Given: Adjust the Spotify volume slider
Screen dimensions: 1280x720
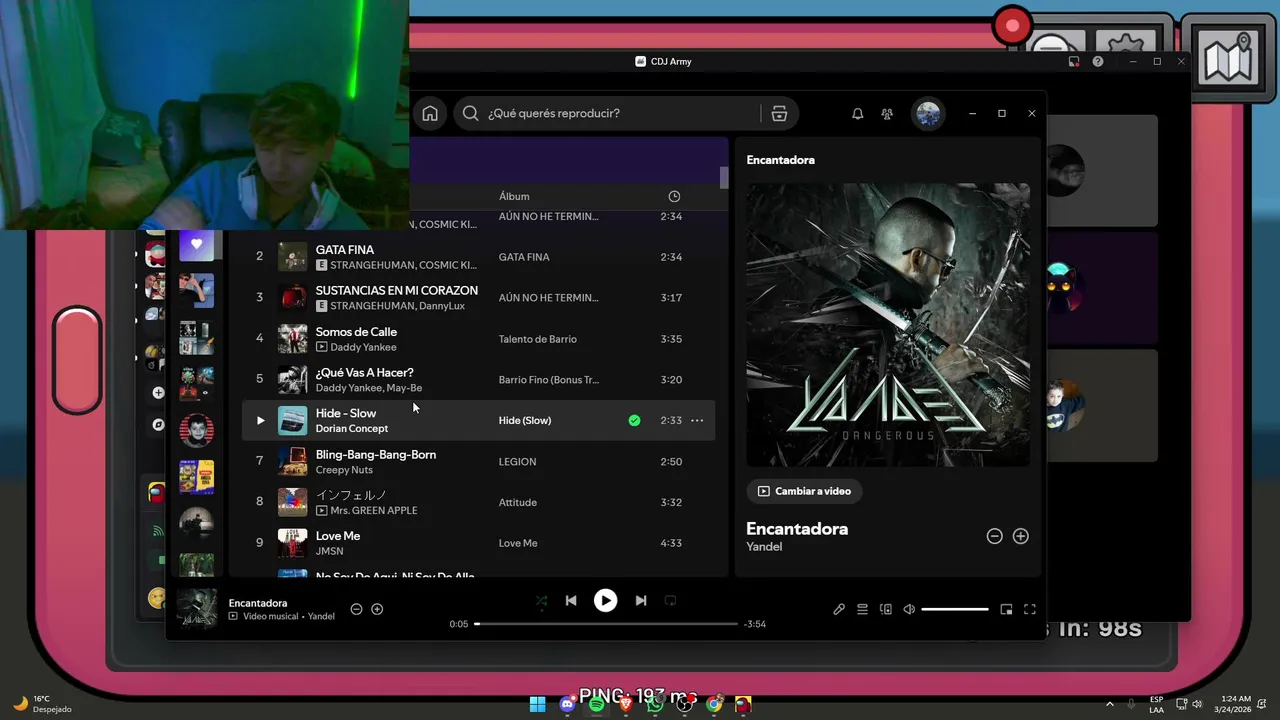Looking at the screenshot, I should click(x=955, y=609).
